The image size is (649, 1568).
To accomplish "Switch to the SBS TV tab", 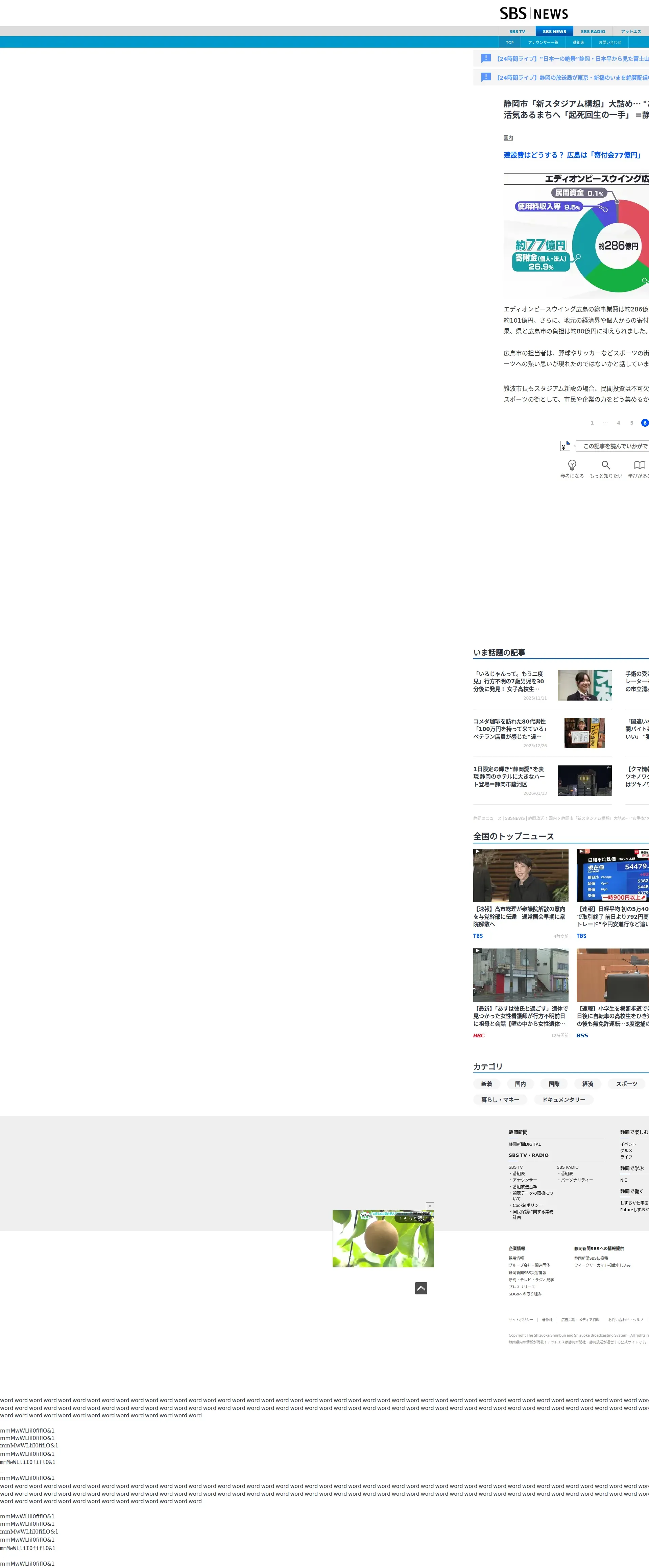I will (517, 32).
